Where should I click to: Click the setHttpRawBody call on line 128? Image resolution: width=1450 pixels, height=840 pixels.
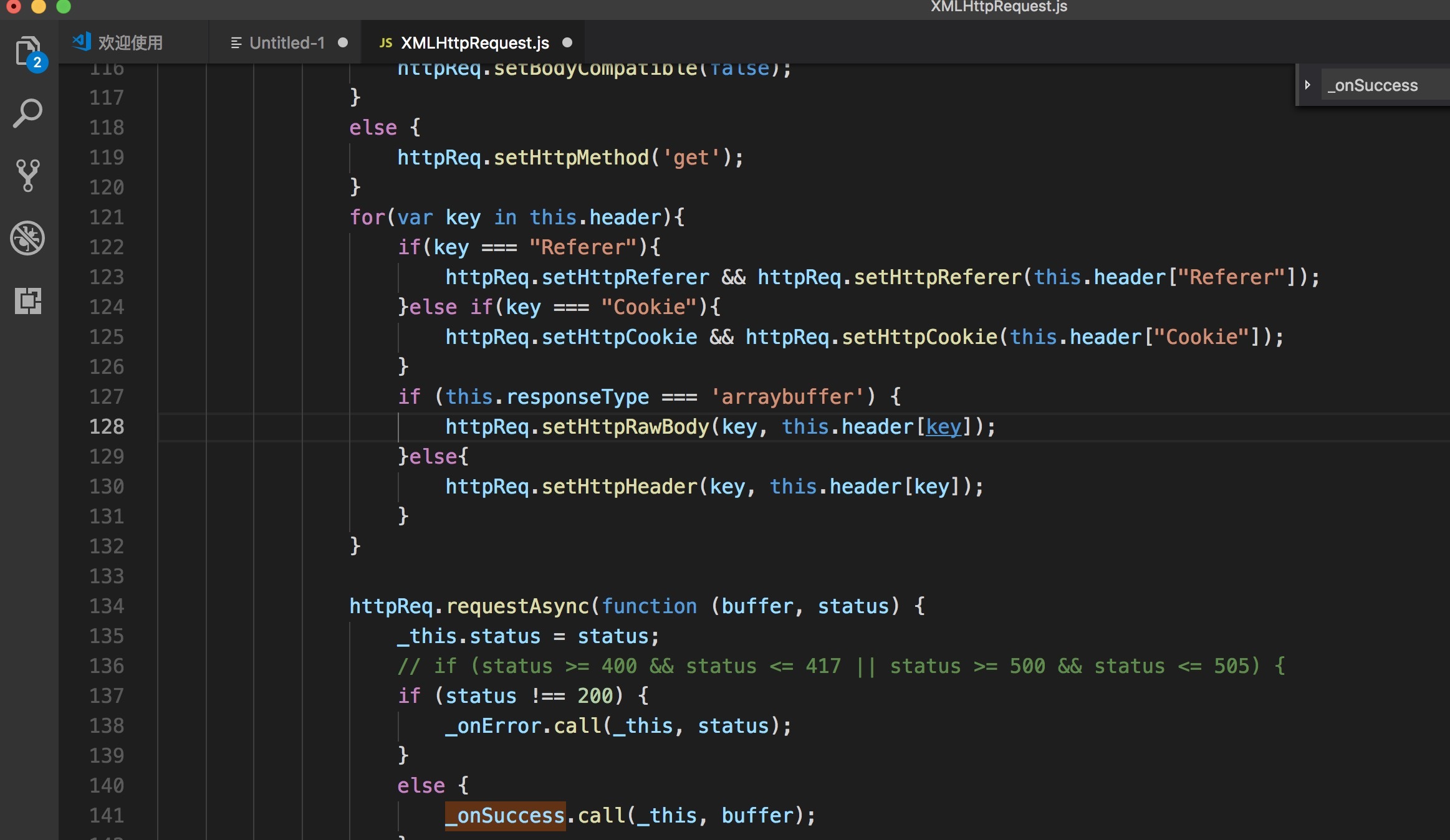(x=625, y=427)
